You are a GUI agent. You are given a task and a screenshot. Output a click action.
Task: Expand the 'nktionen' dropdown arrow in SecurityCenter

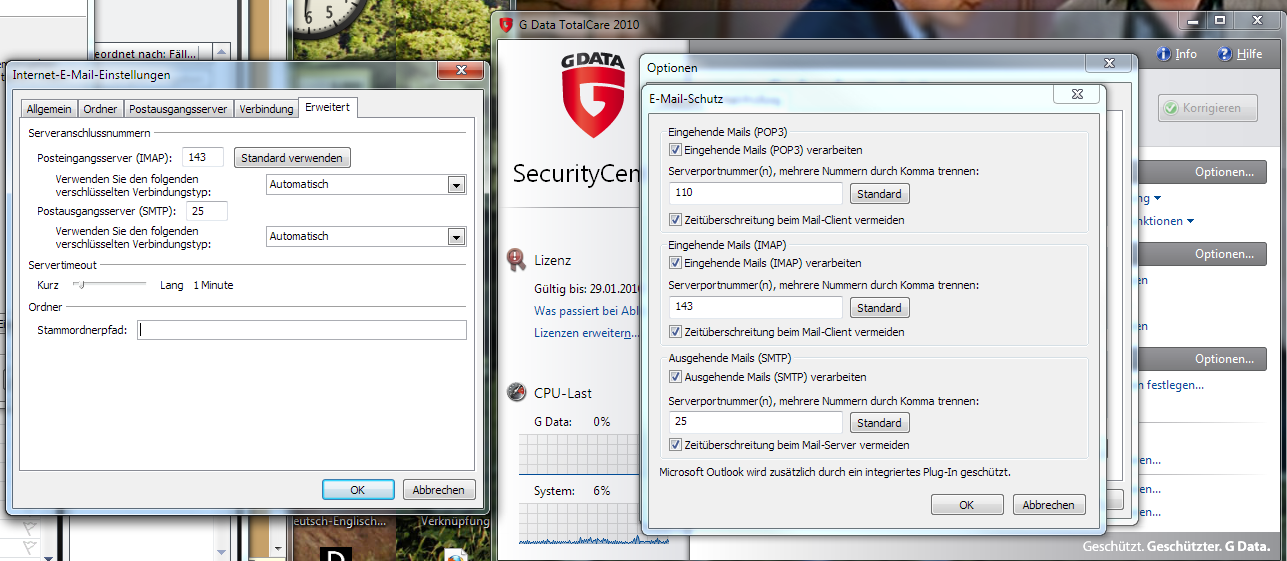1191,221
